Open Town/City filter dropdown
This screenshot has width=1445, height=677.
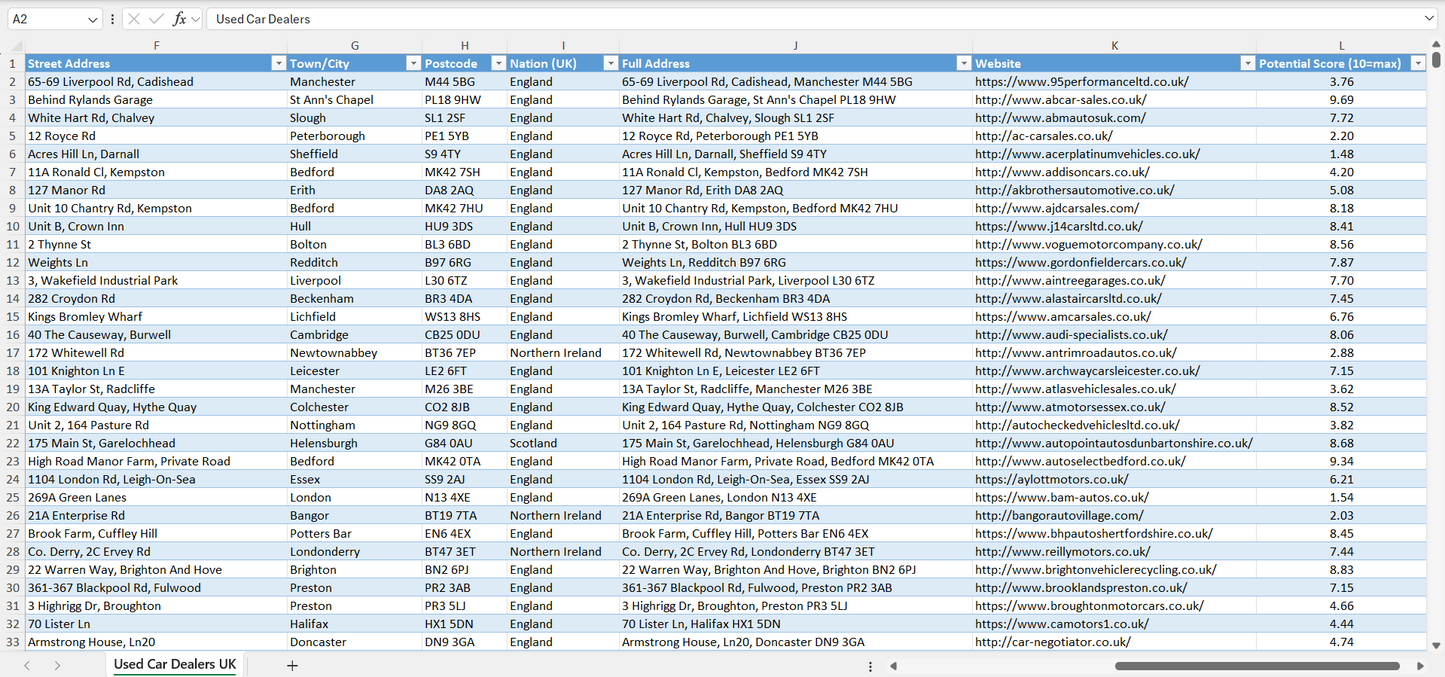[413, 63]
